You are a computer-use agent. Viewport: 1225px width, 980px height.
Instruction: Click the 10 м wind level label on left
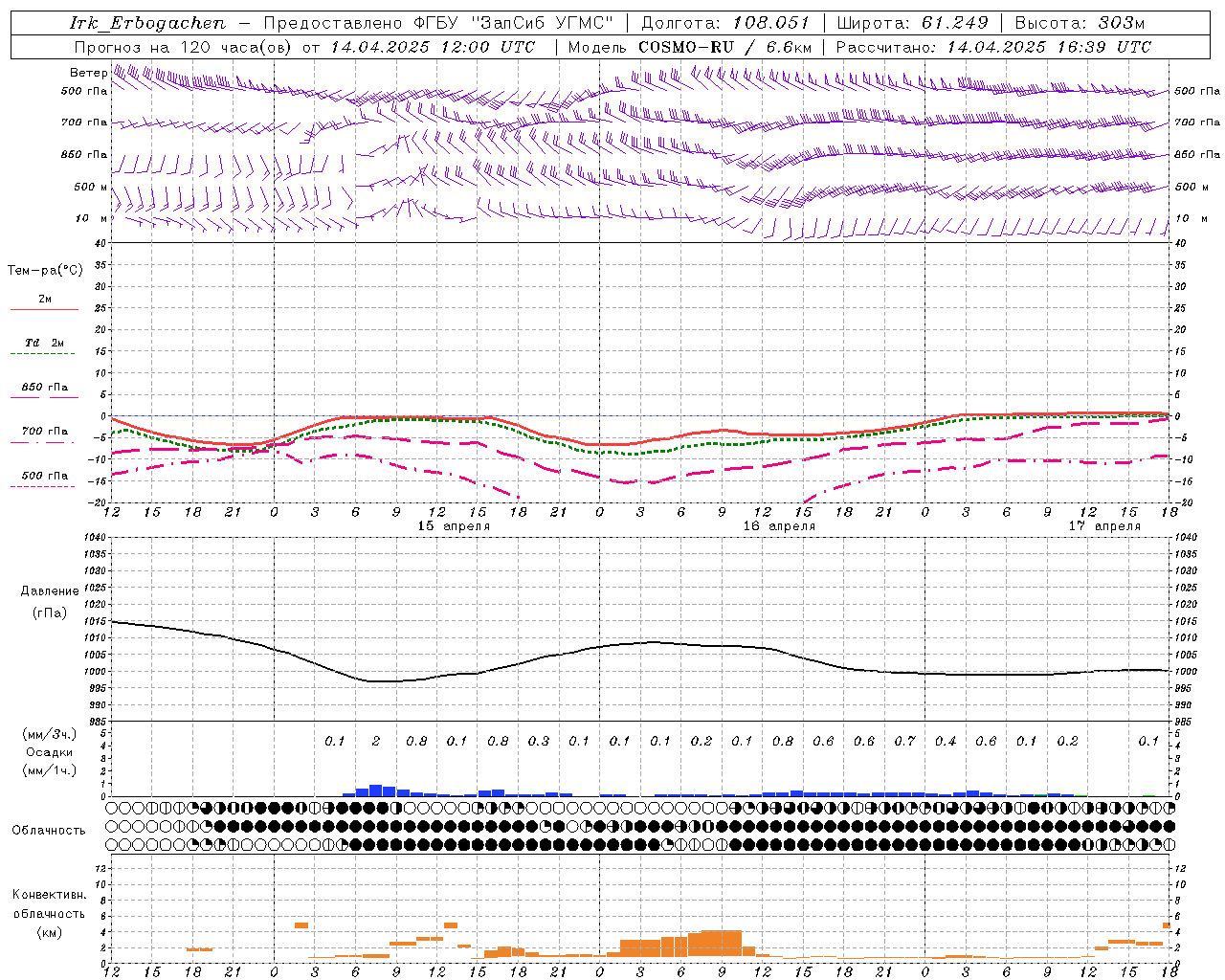point(91,218)
